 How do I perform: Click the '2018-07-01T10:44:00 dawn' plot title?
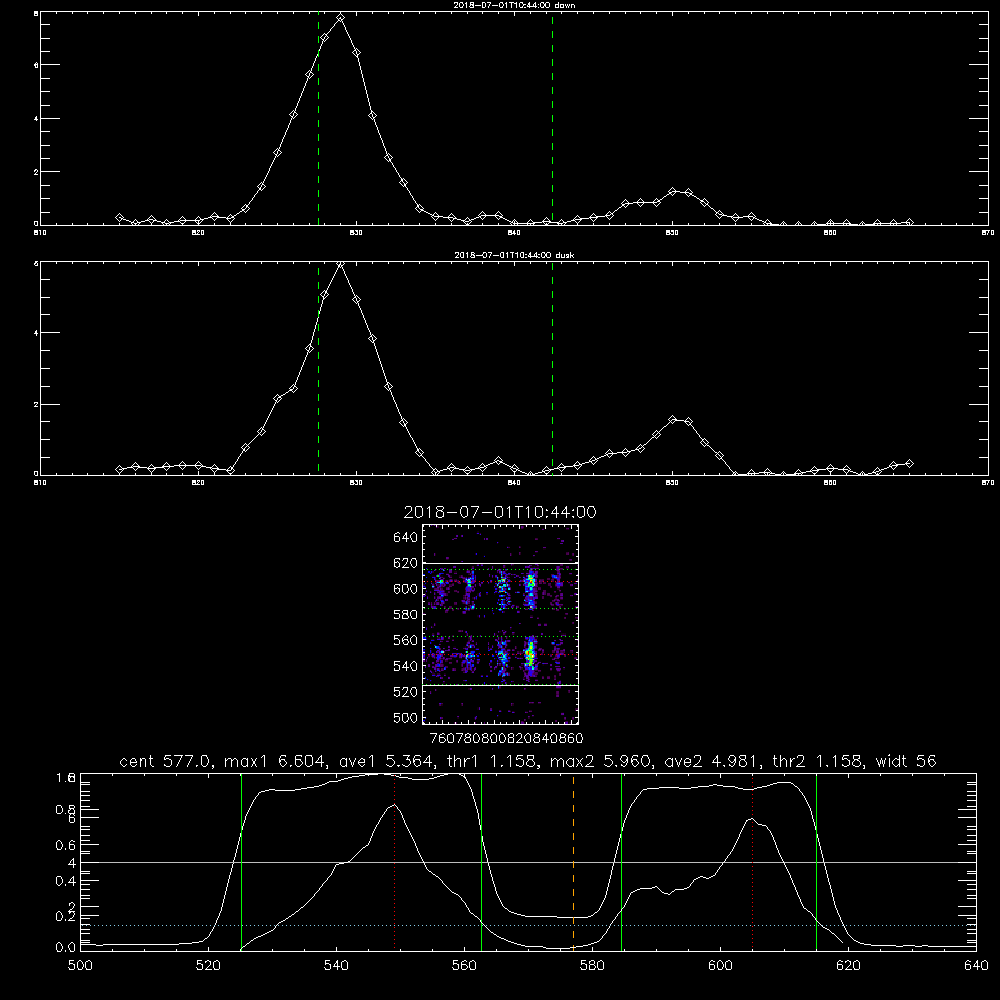pos(514,5)
